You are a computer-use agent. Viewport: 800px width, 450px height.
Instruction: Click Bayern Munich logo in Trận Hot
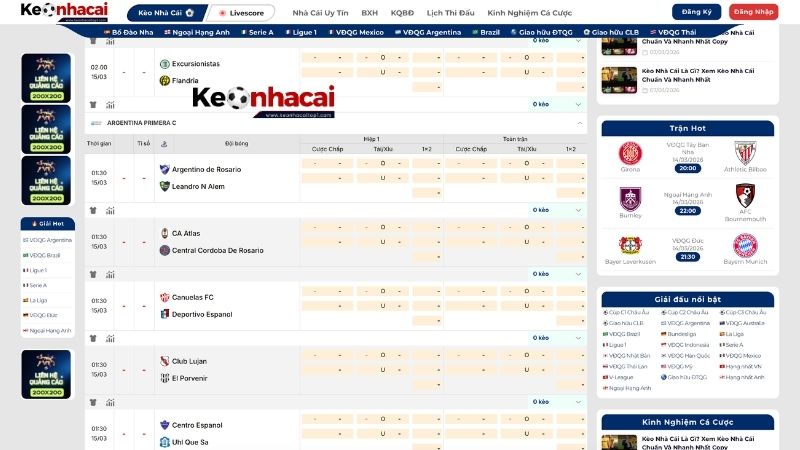pyautogui.click(x=745, y=245)
